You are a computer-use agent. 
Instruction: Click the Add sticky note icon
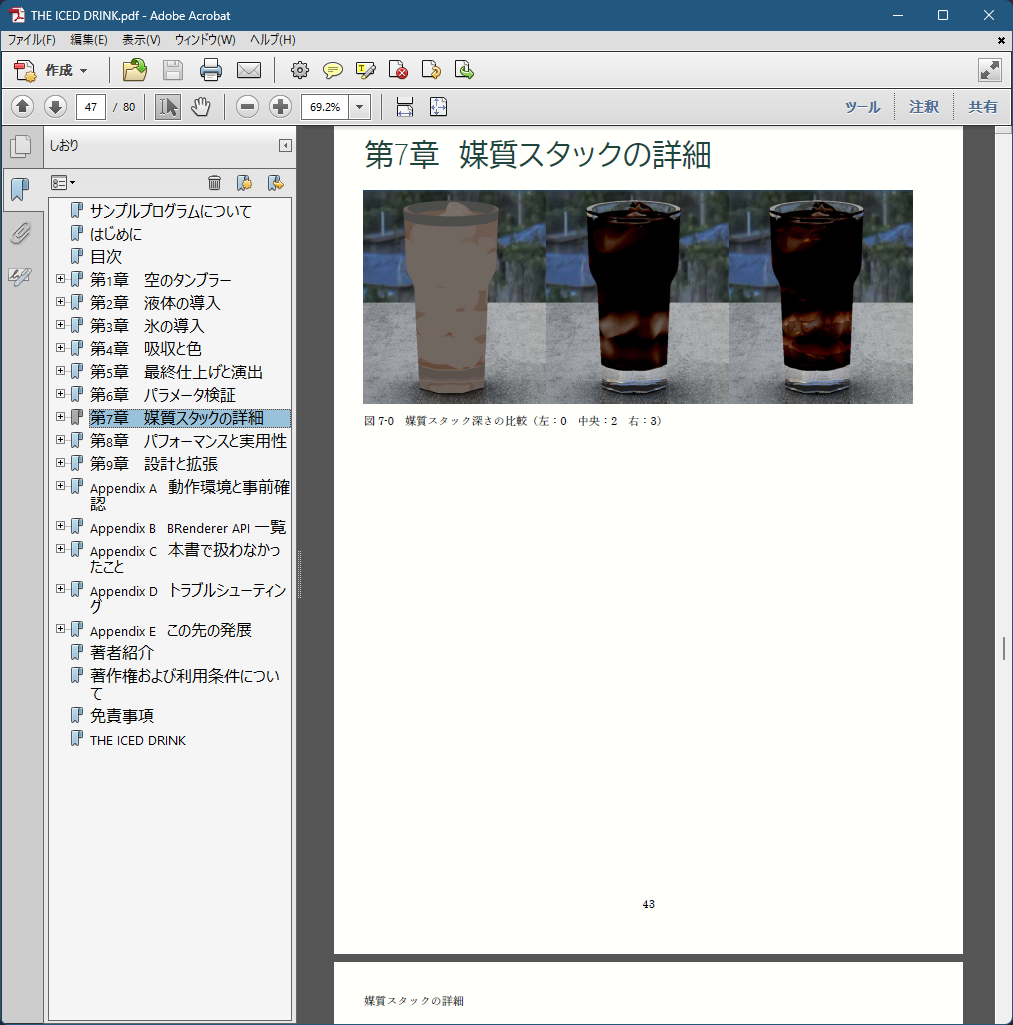click(332, 70)
